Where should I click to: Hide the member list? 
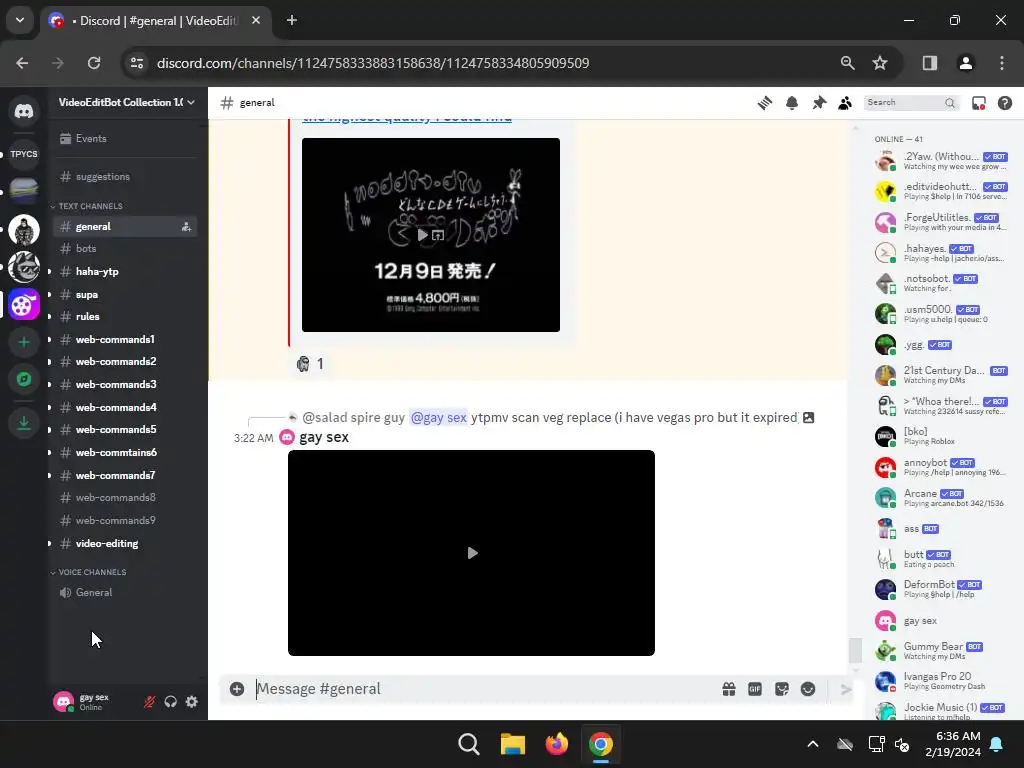click(x=845, y=103)
